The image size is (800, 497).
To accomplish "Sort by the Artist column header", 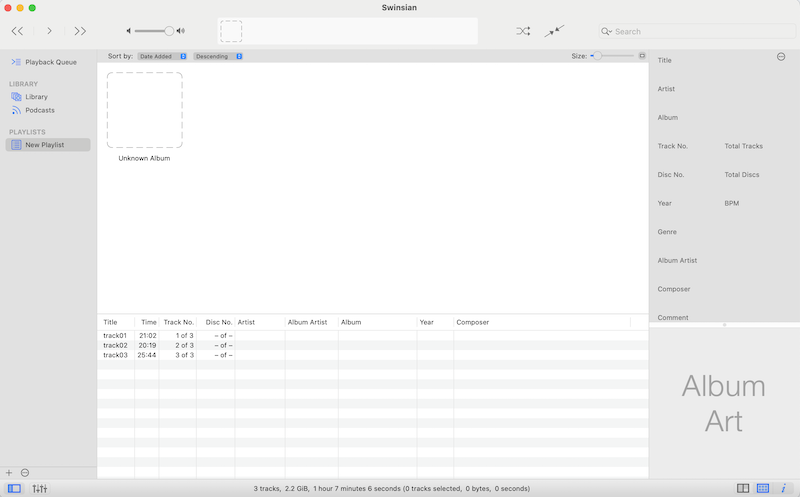I will point(260,322).
